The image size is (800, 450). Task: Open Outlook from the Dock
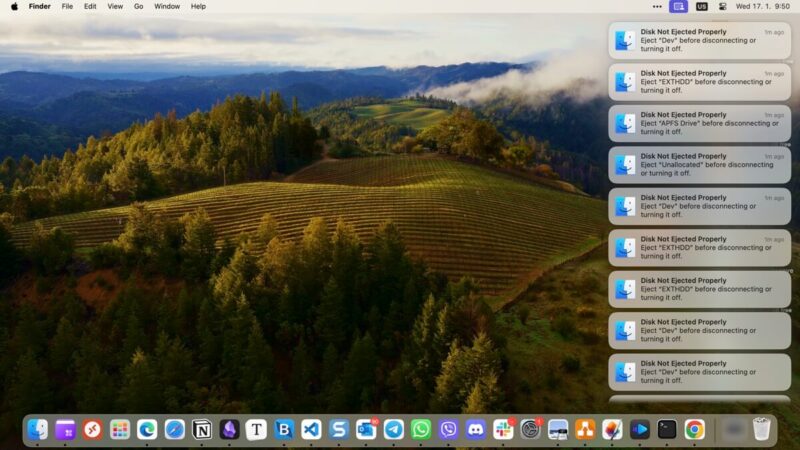click(366, 430)
